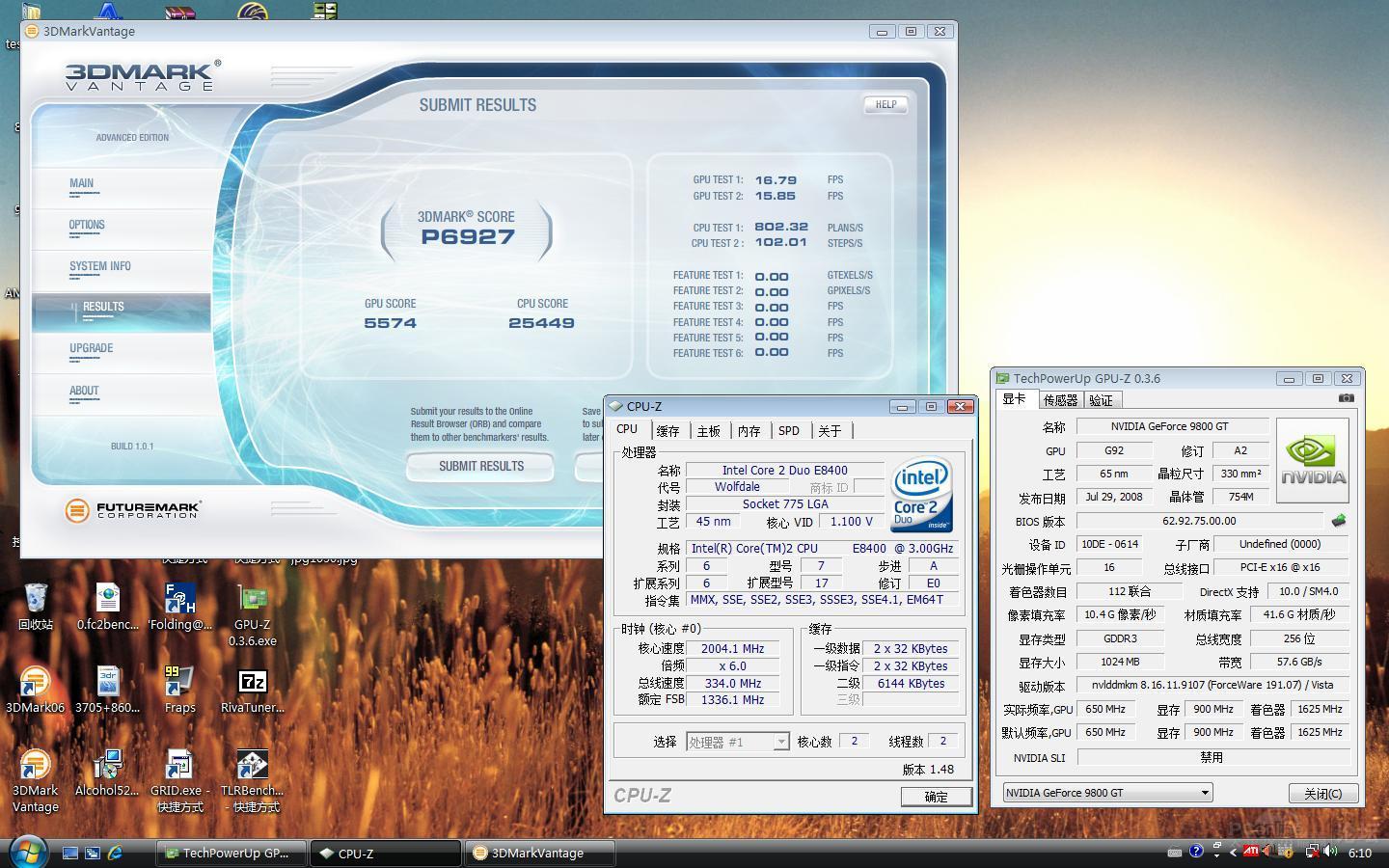
Task: Go to SYSTEM INFO in 3DMark sidebar
Action: coord(99,266)
